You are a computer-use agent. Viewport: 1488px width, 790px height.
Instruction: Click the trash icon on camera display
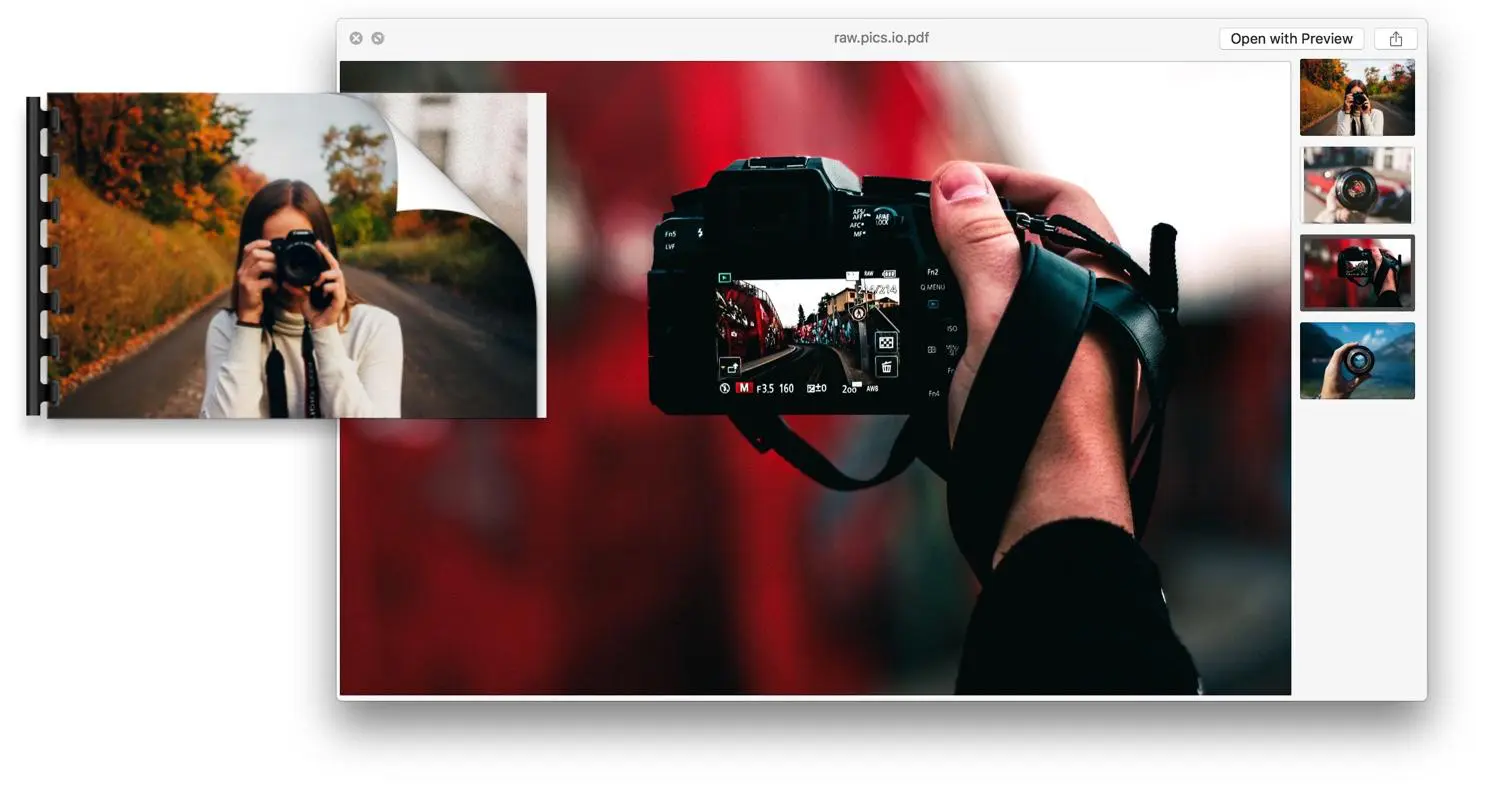886,367
